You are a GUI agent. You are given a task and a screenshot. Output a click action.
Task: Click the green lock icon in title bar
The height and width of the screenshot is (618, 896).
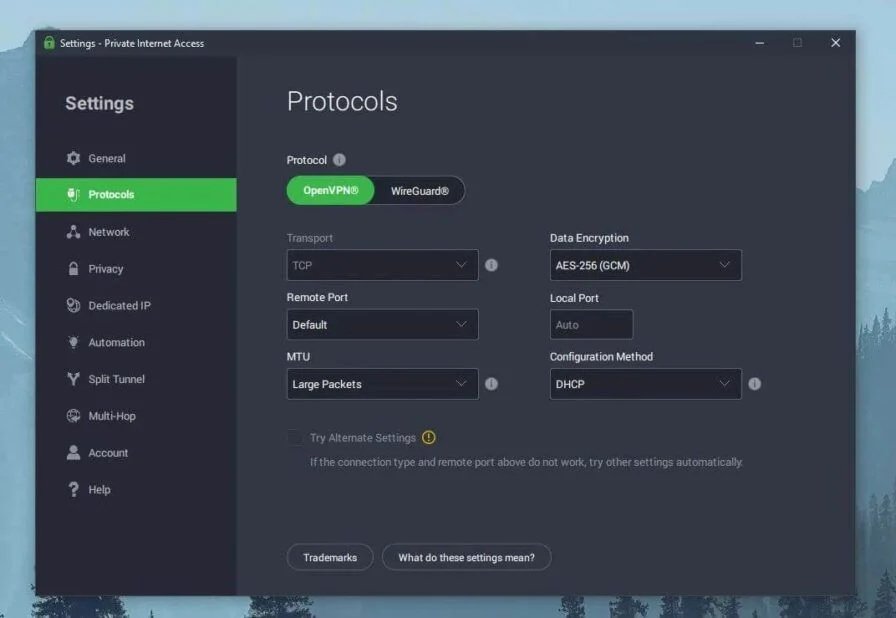click(x=49, y=43)
